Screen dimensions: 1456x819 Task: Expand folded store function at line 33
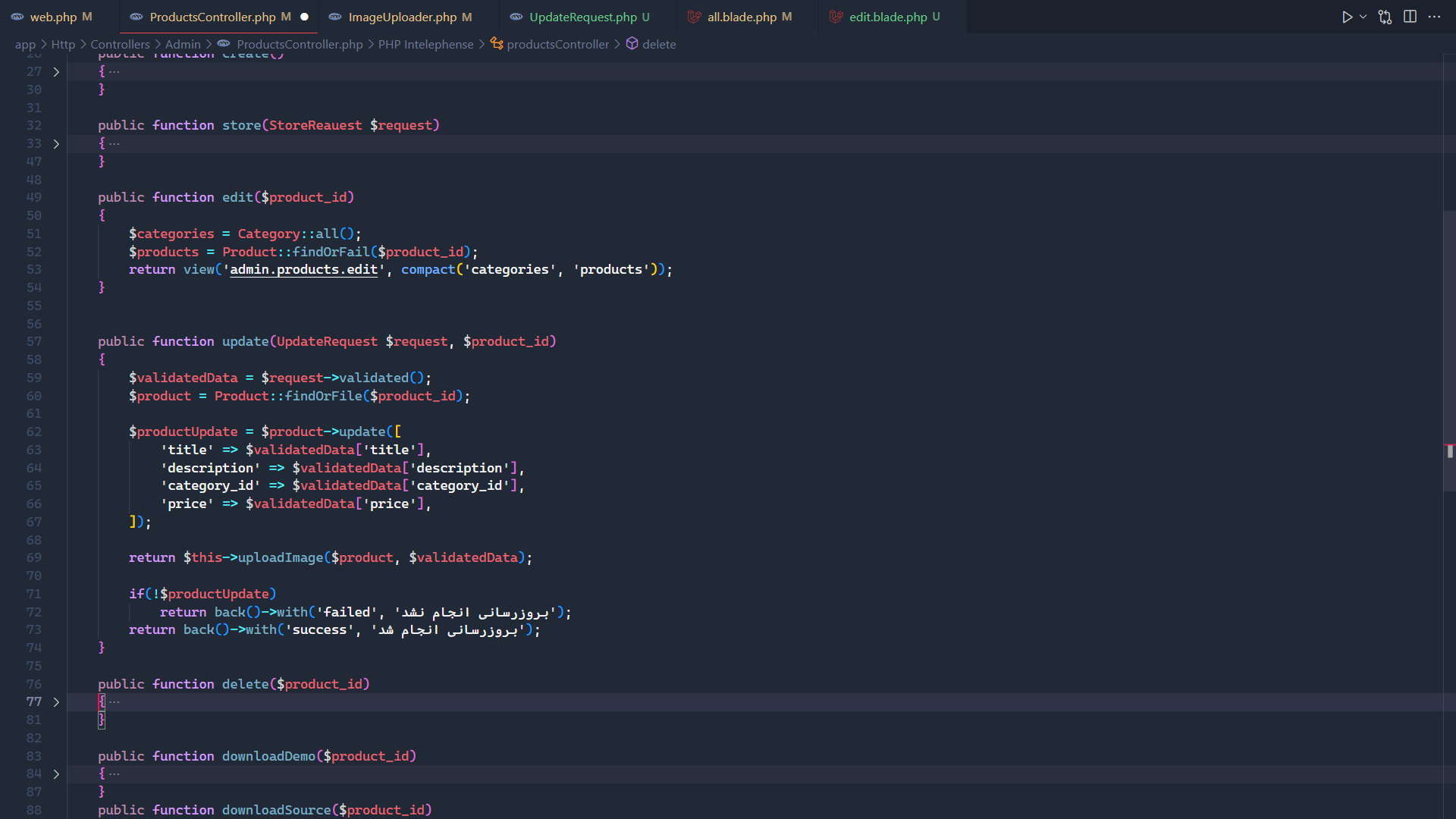click(x=56, y=144)
